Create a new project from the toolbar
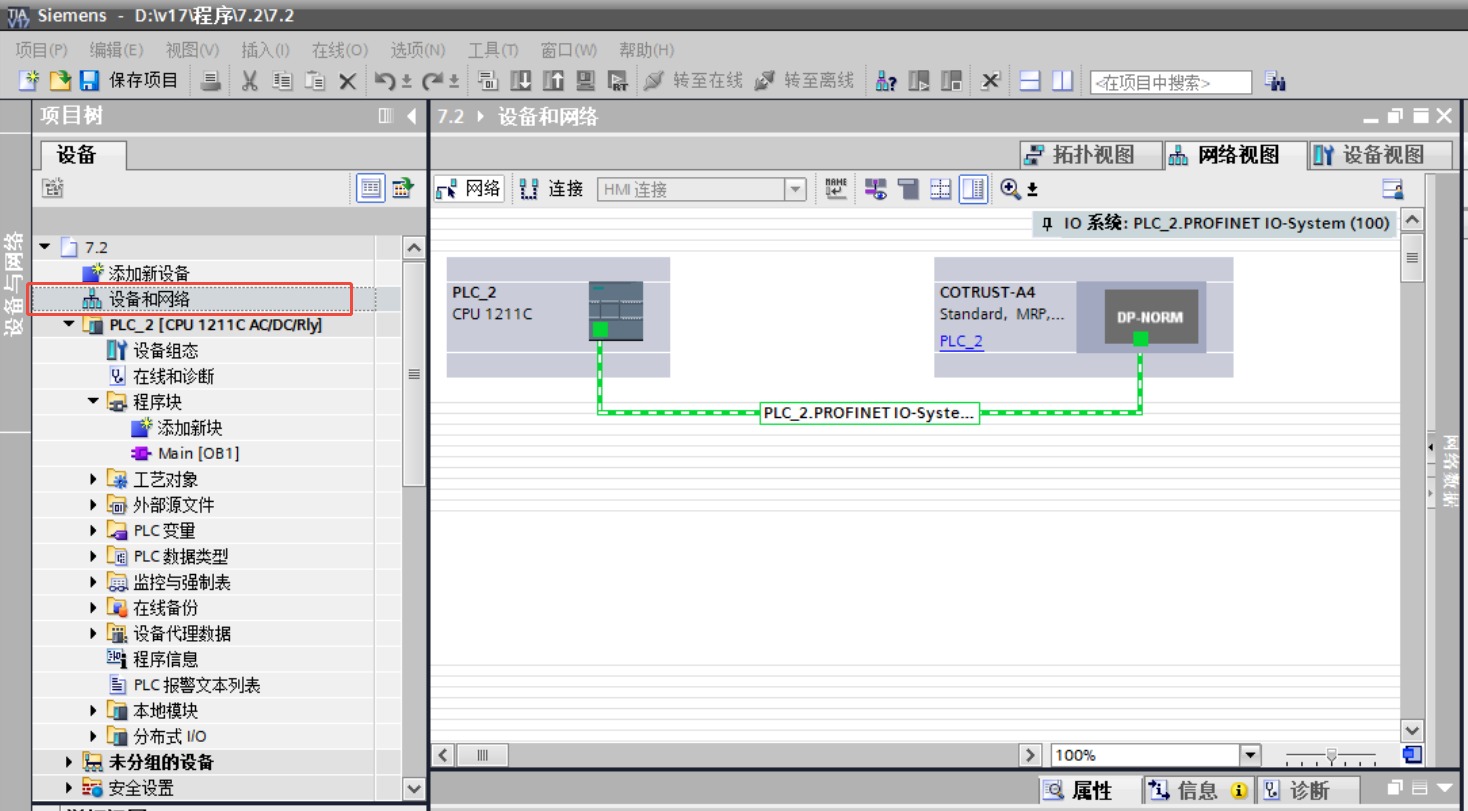 28,82
